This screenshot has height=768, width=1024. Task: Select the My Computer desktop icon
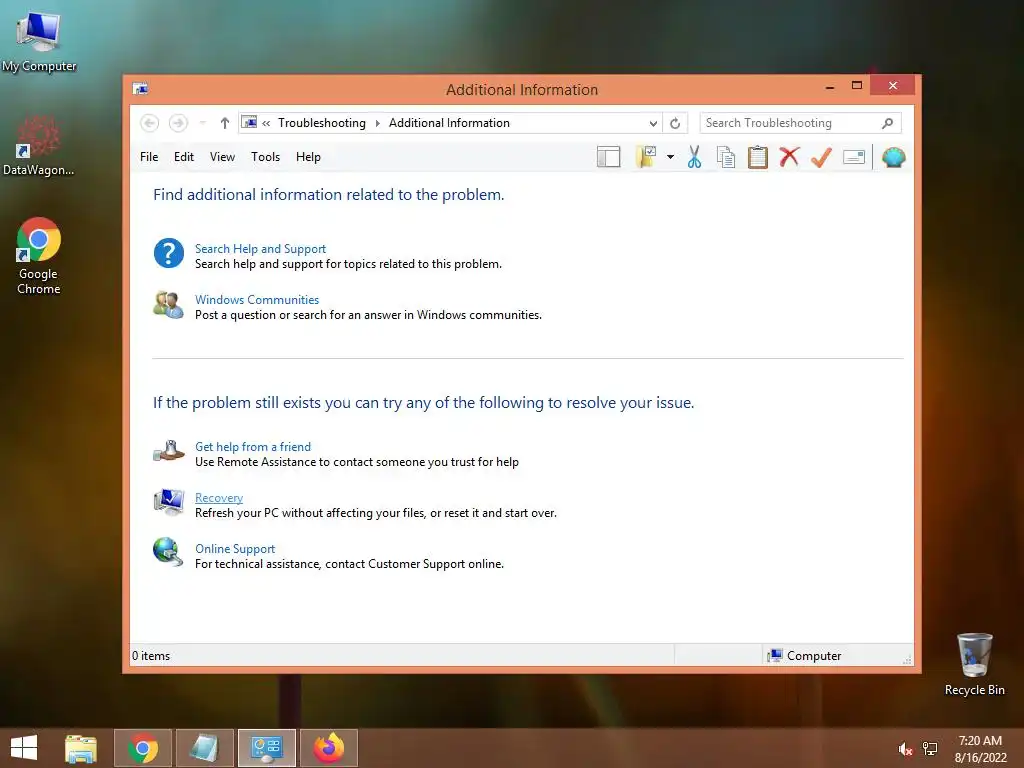pyautogui.click(x=39, y=42)
